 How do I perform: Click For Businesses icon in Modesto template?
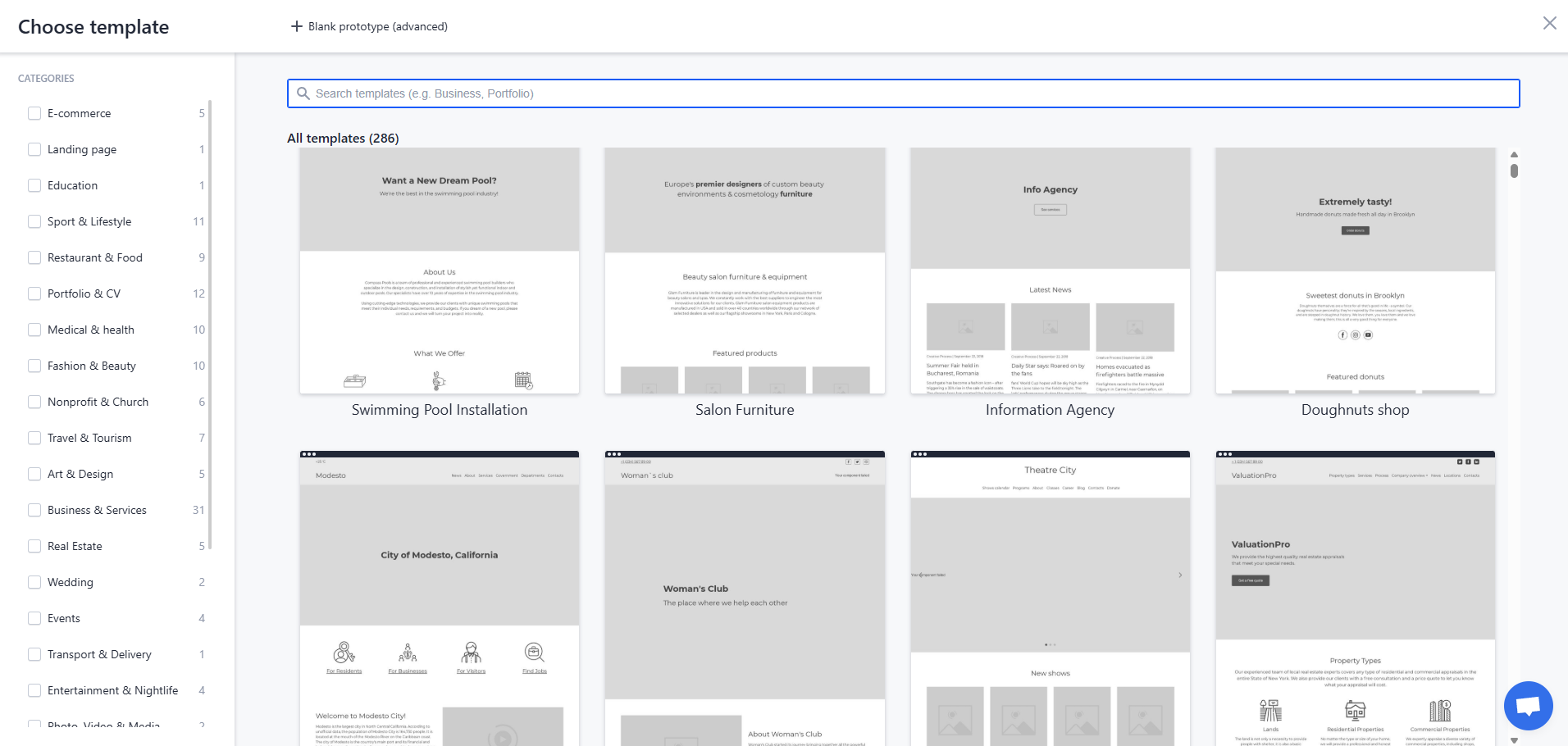tap(408, 653)
